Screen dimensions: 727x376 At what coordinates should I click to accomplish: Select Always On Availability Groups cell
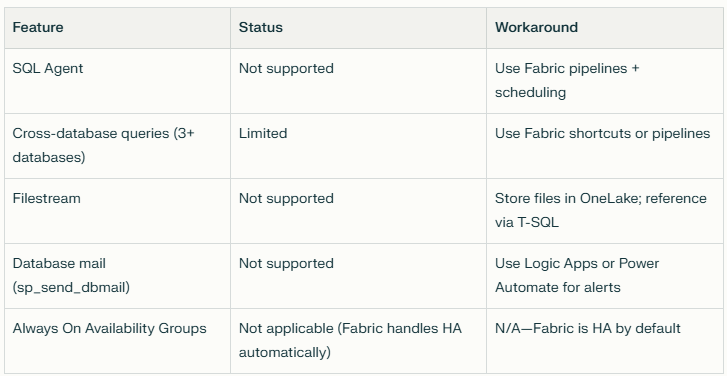[117, 341]
